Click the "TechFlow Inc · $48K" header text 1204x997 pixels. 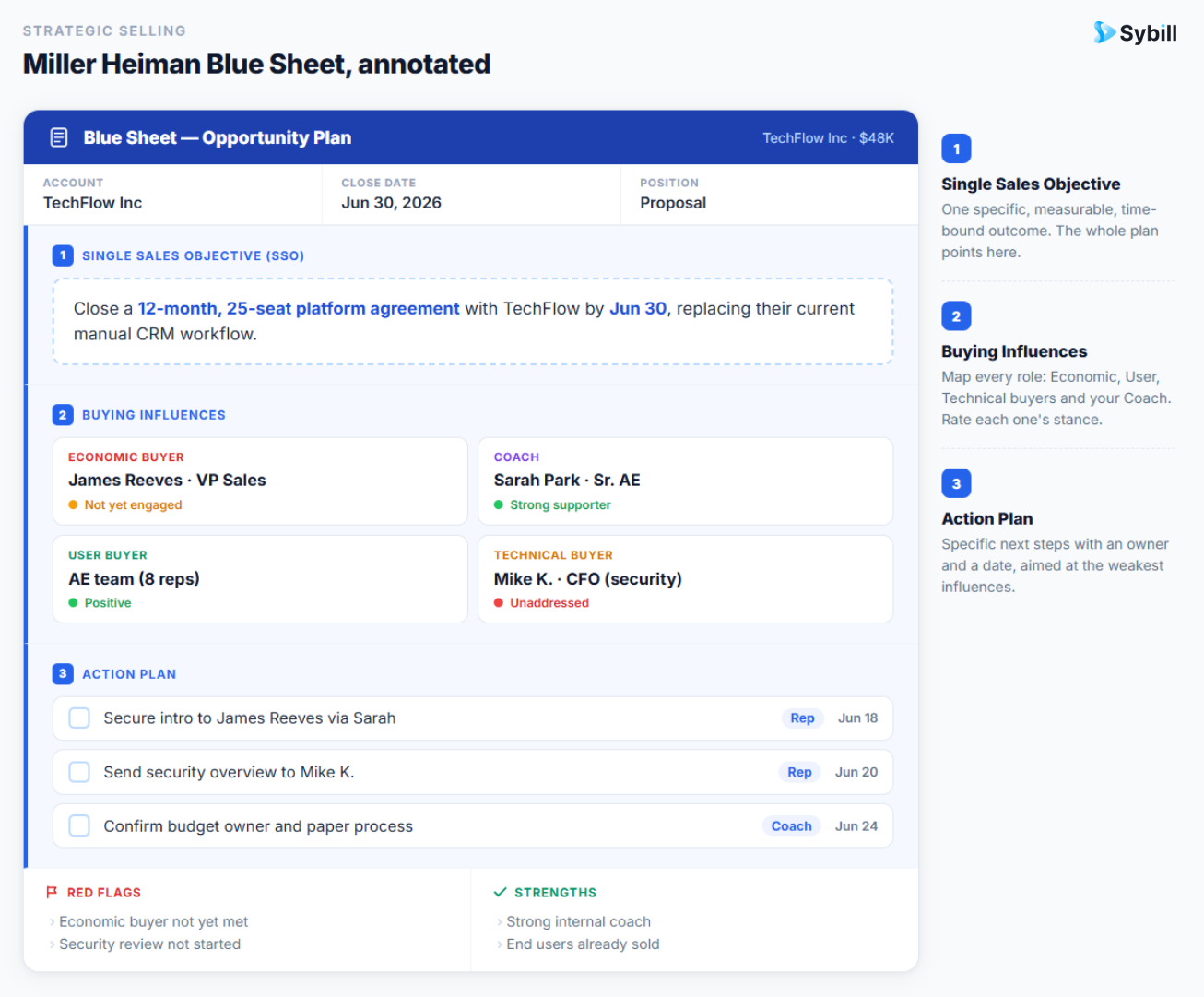pos(828,137)
